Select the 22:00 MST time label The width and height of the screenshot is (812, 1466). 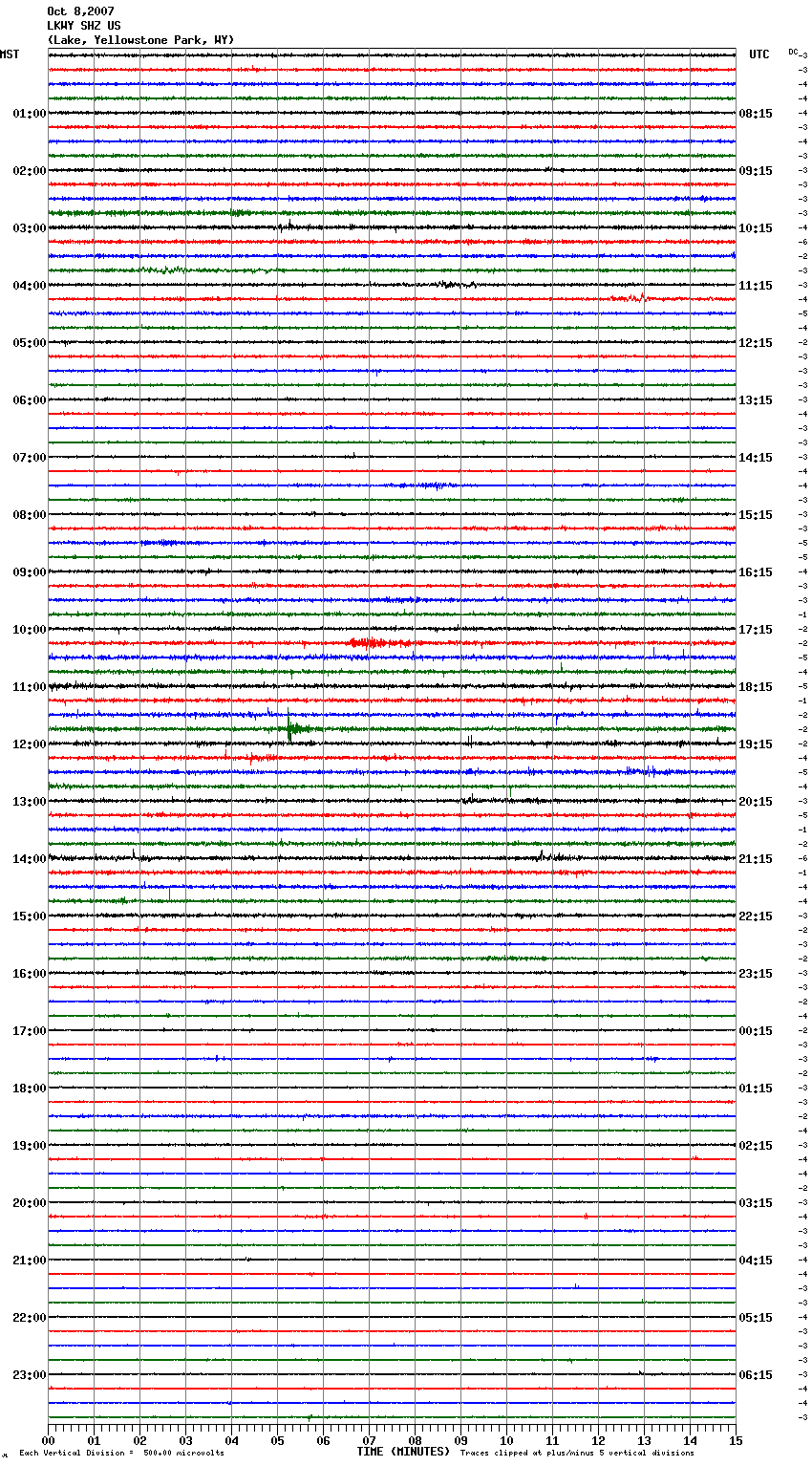tap(30, 1318)
